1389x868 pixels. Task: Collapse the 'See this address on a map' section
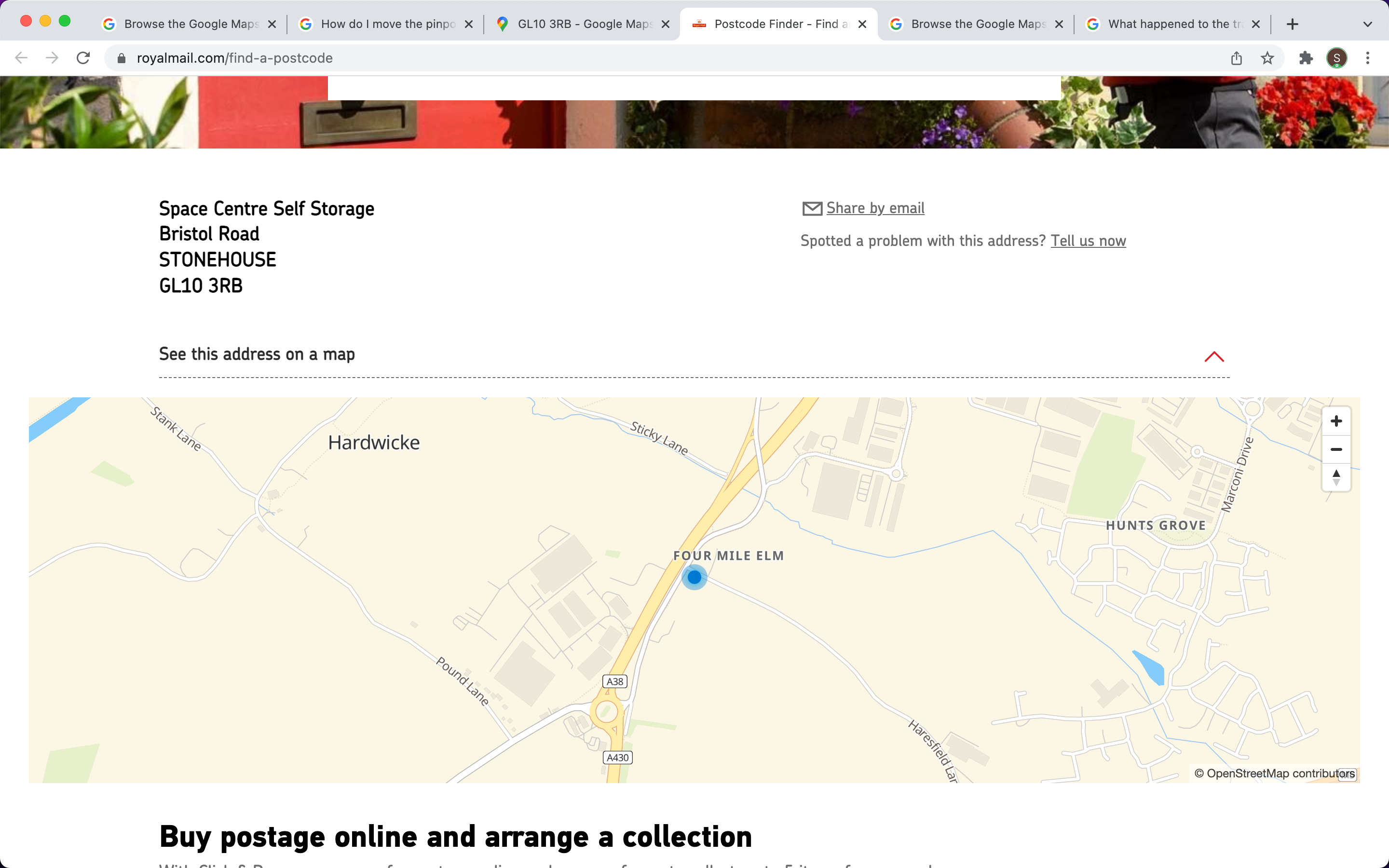click(1214, 356)
